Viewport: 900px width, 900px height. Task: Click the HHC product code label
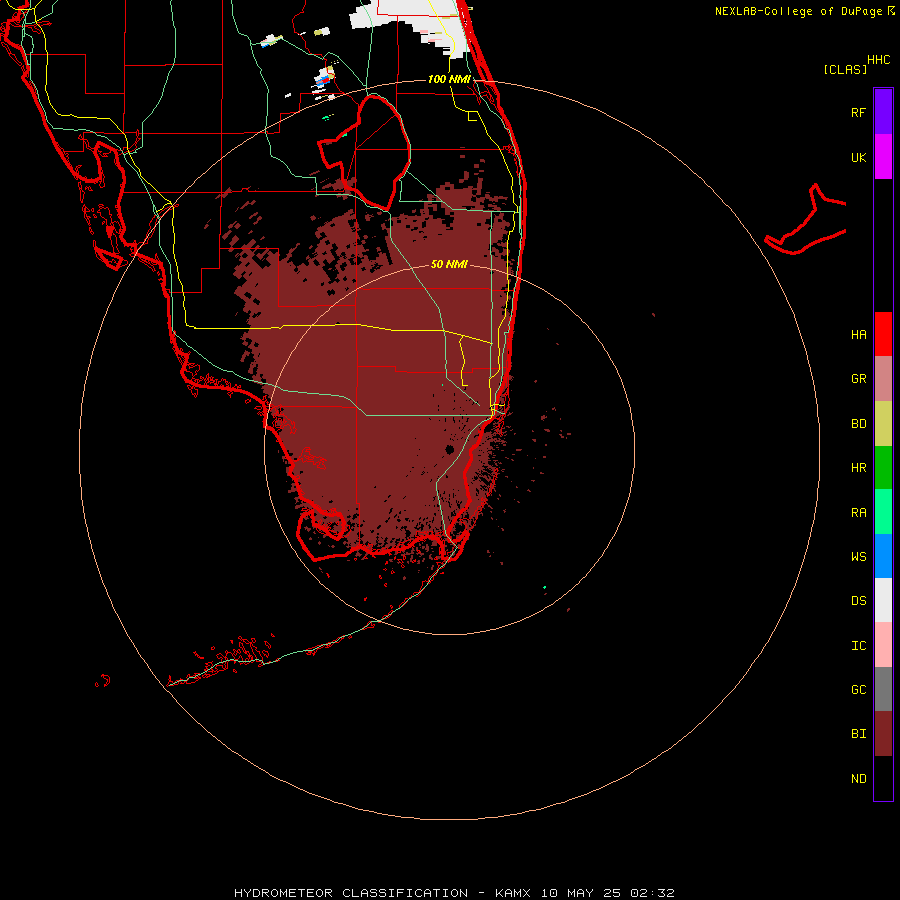878,60
